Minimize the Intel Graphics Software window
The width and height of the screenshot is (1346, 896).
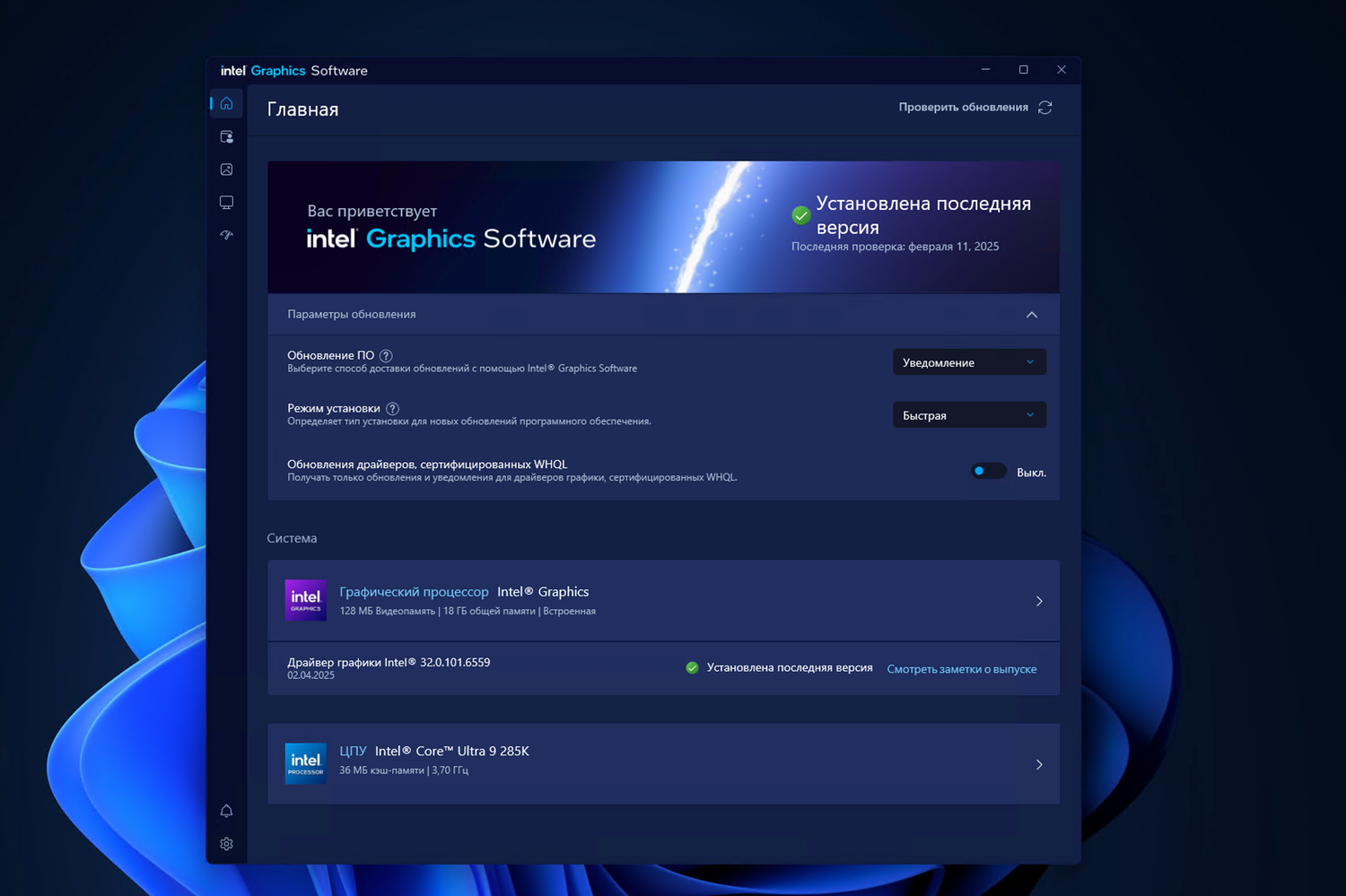985,70
